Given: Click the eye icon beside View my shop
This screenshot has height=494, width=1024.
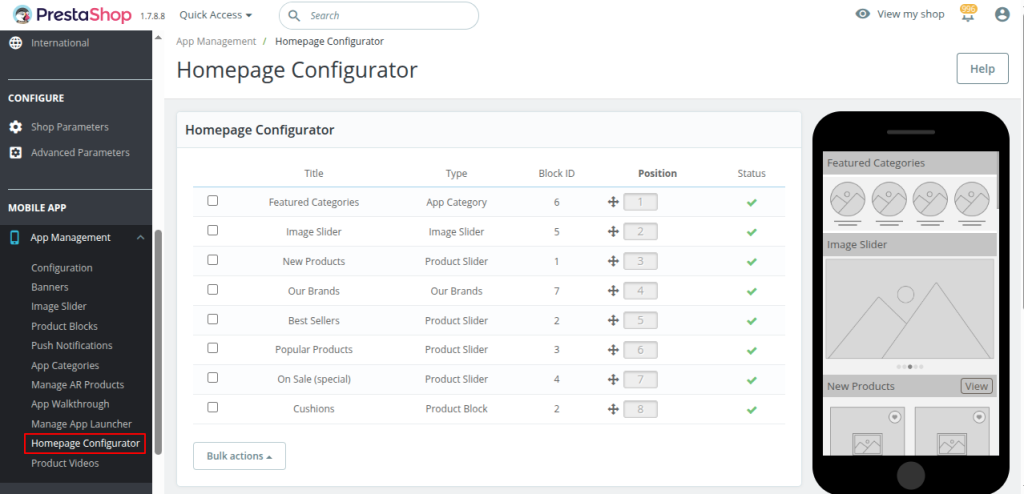Looking at the screenshot, I should pyautogui.click(x=863, y=14).
